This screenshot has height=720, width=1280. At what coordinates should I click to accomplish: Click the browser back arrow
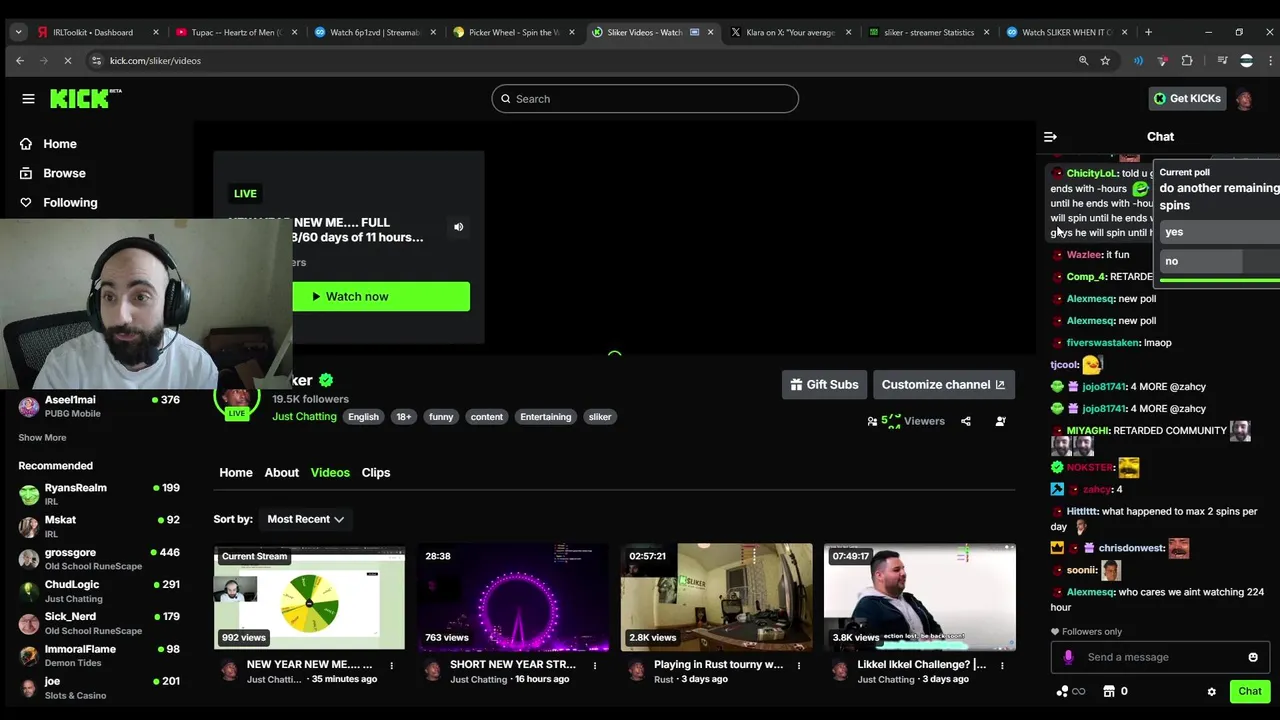(20, 61)
